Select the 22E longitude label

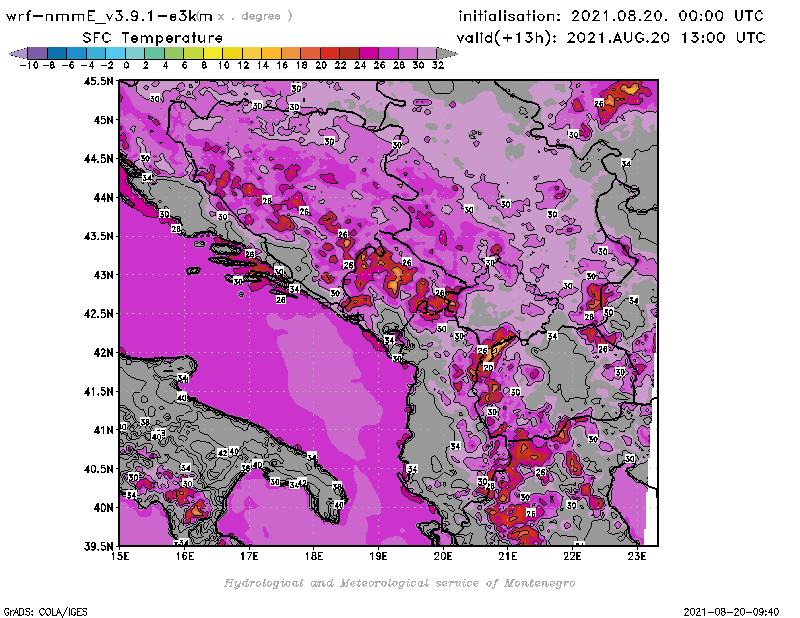[572, 557]
